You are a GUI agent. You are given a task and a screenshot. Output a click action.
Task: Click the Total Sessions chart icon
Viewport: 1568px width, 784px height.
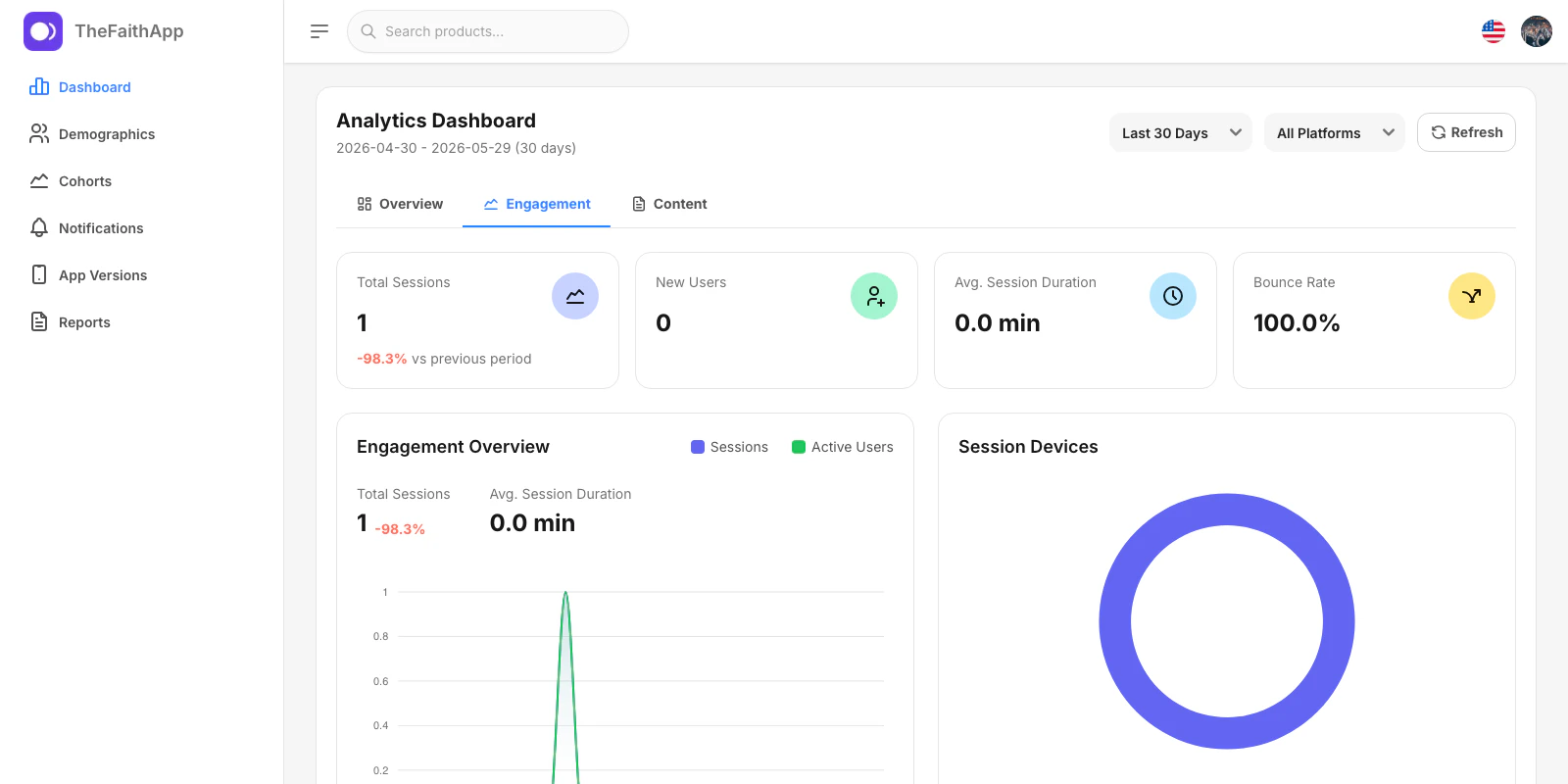pyautogui.click(x=575, y=296)
